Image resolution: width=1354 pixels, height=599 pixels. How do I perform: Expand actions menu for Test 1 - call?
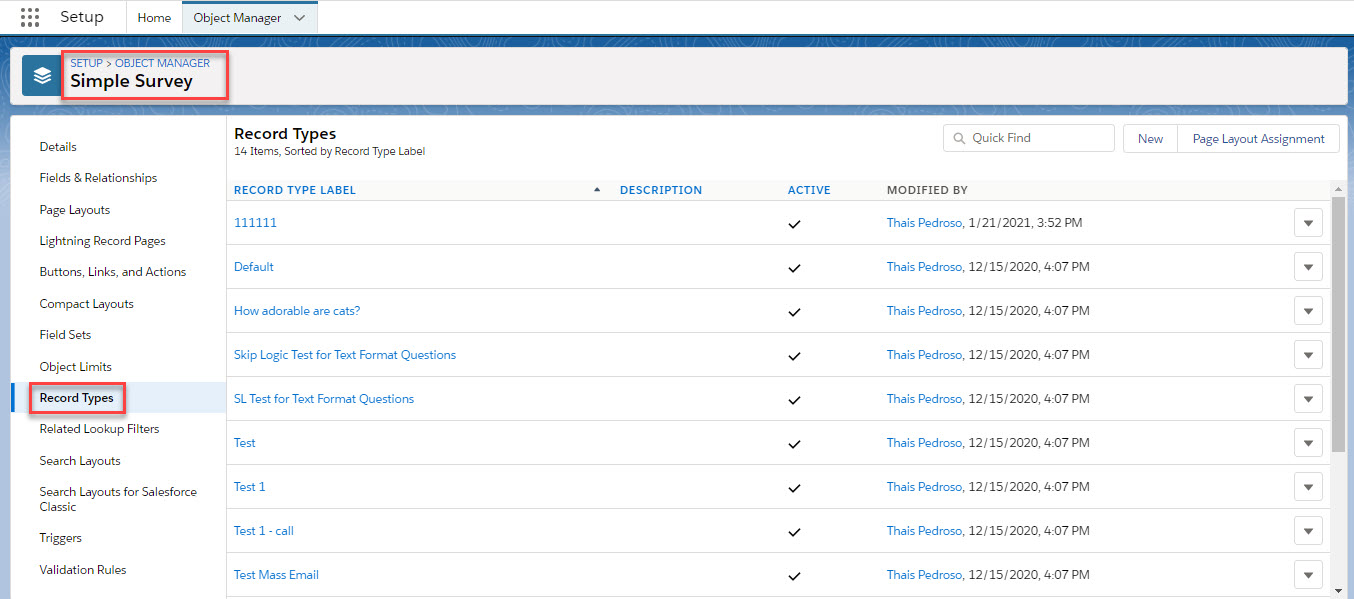coord(1308,531)
